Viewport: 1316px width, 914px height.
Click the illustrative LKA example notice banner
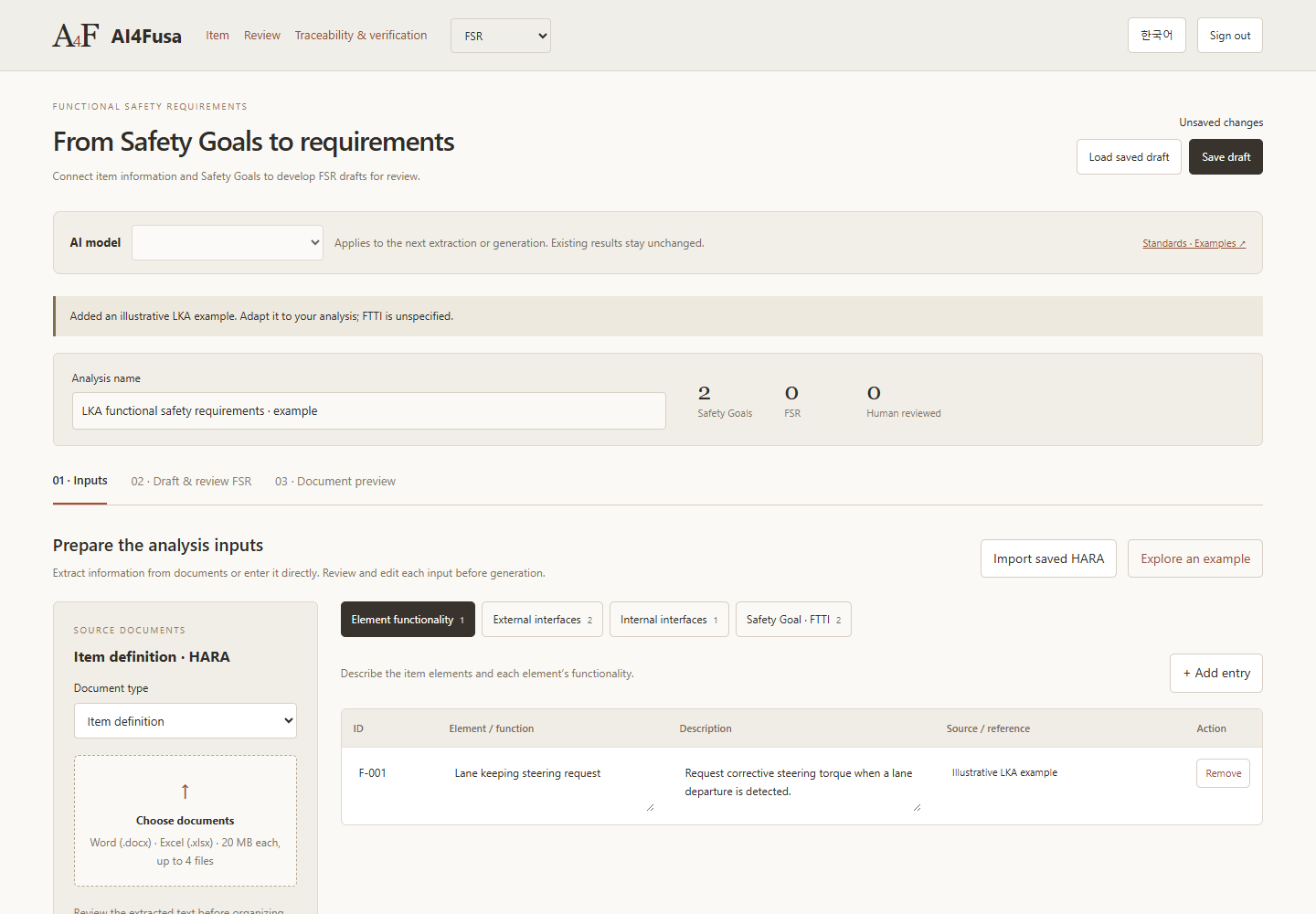658,316
